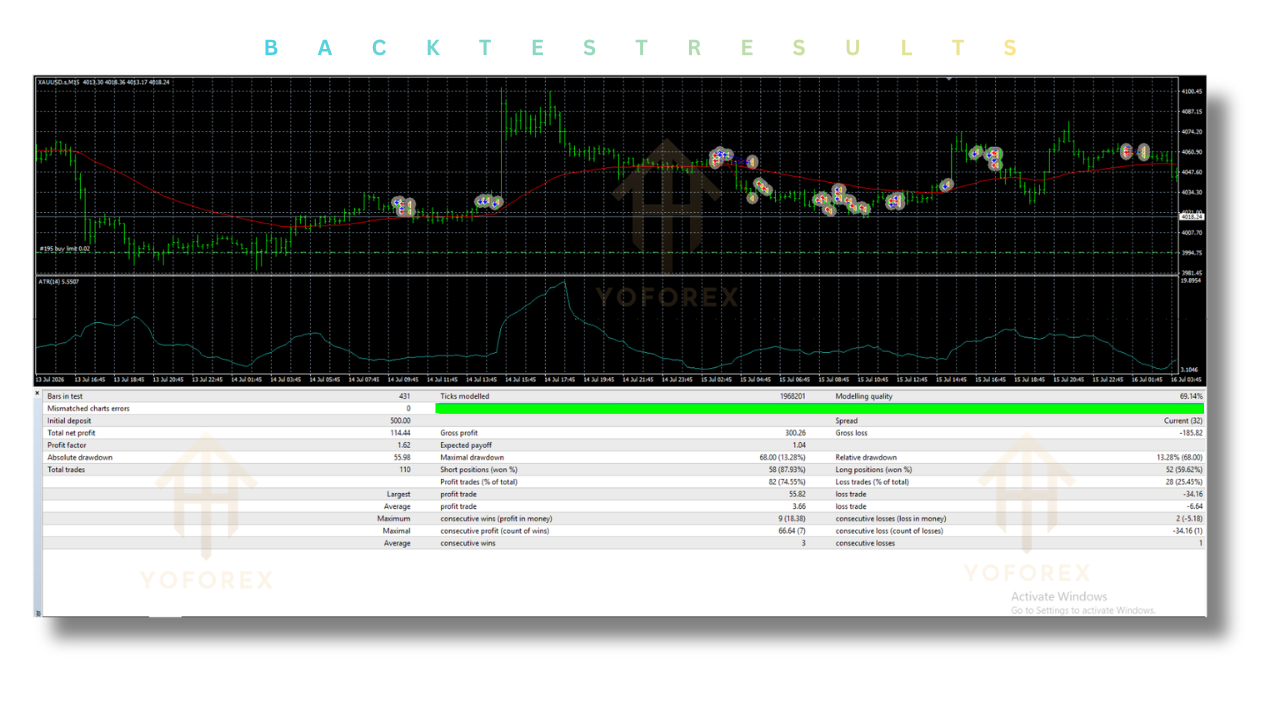1280x720 pixels.
Task: Select the expected payoff value 1.04
Action: coord(799,445)
